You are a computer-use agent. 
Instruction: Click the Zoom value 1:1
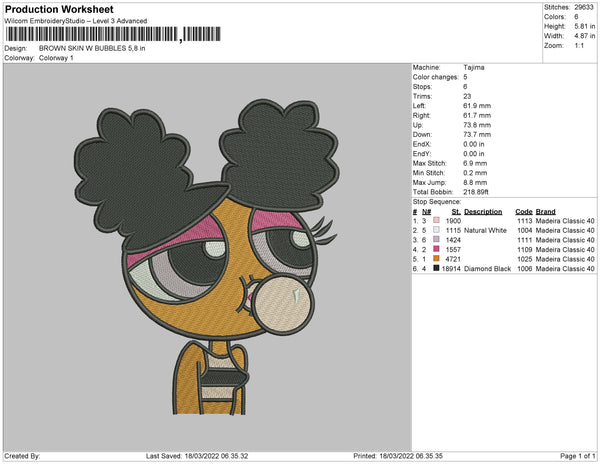[579, 46]
